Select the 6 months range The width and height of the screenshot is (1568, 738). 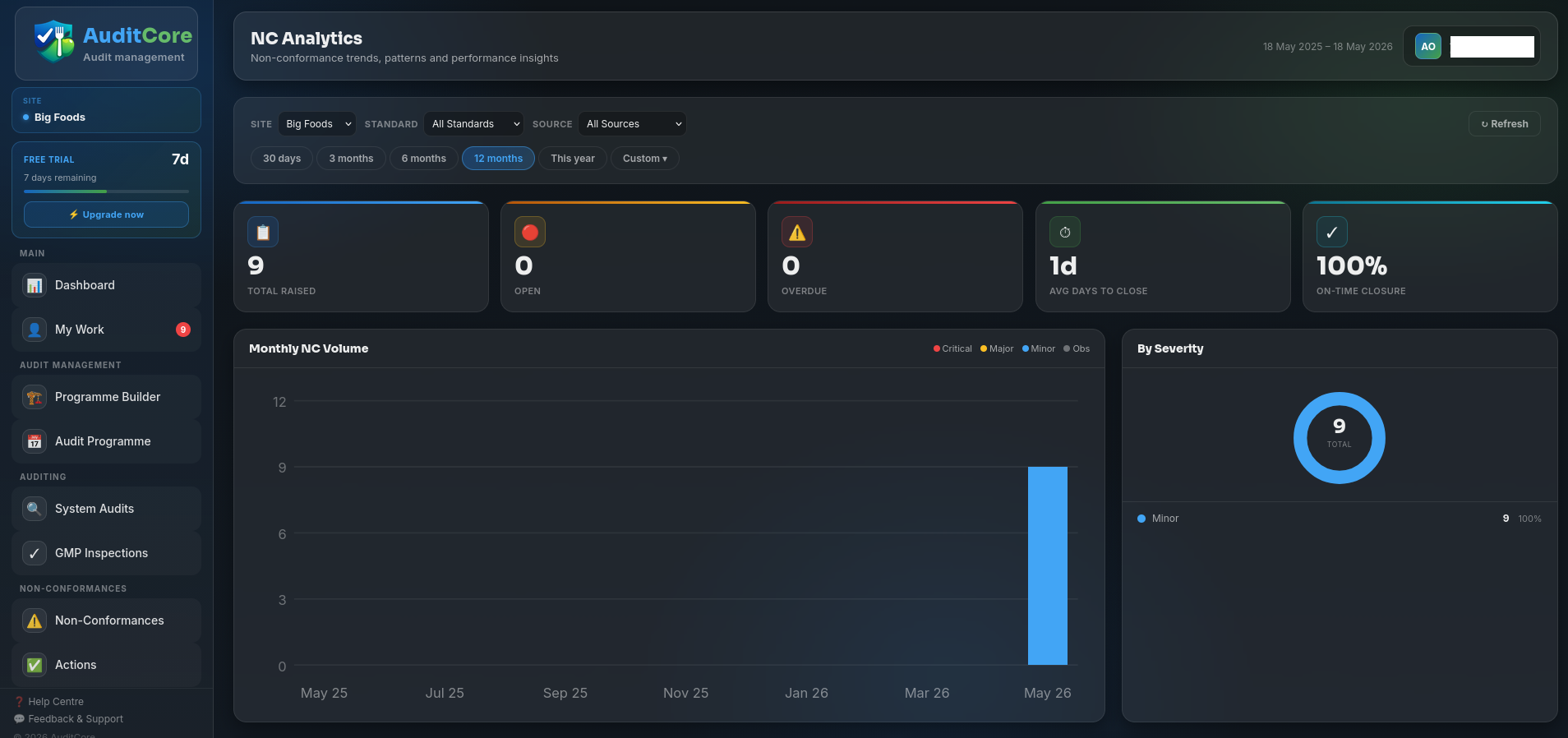point(424,159)
